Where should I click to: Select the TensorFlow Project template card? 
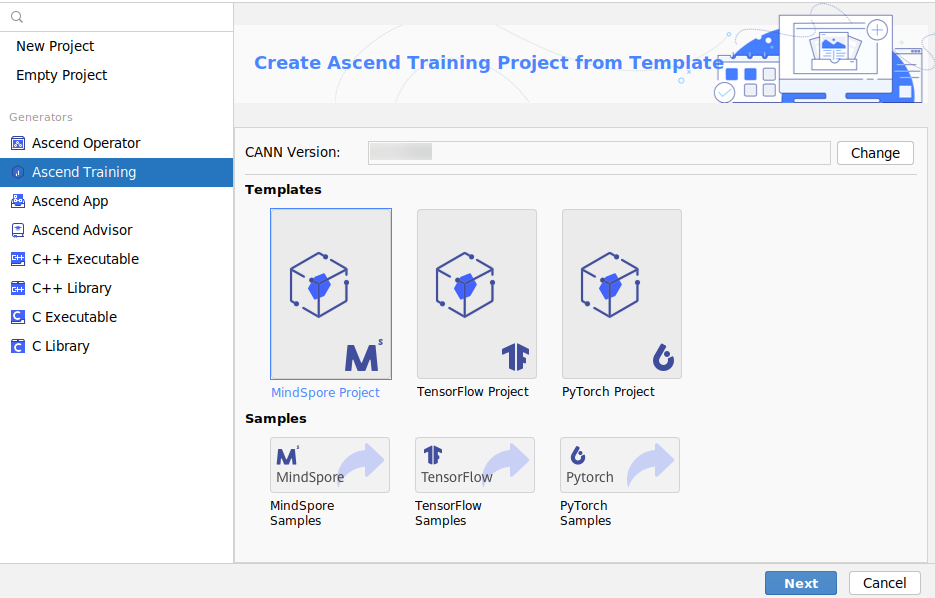[x=477, y=294]
